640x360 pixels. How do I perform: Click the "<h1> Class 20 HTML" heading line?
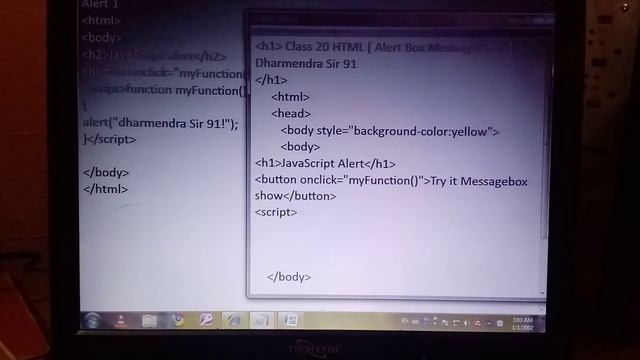(x=383, y=47)
